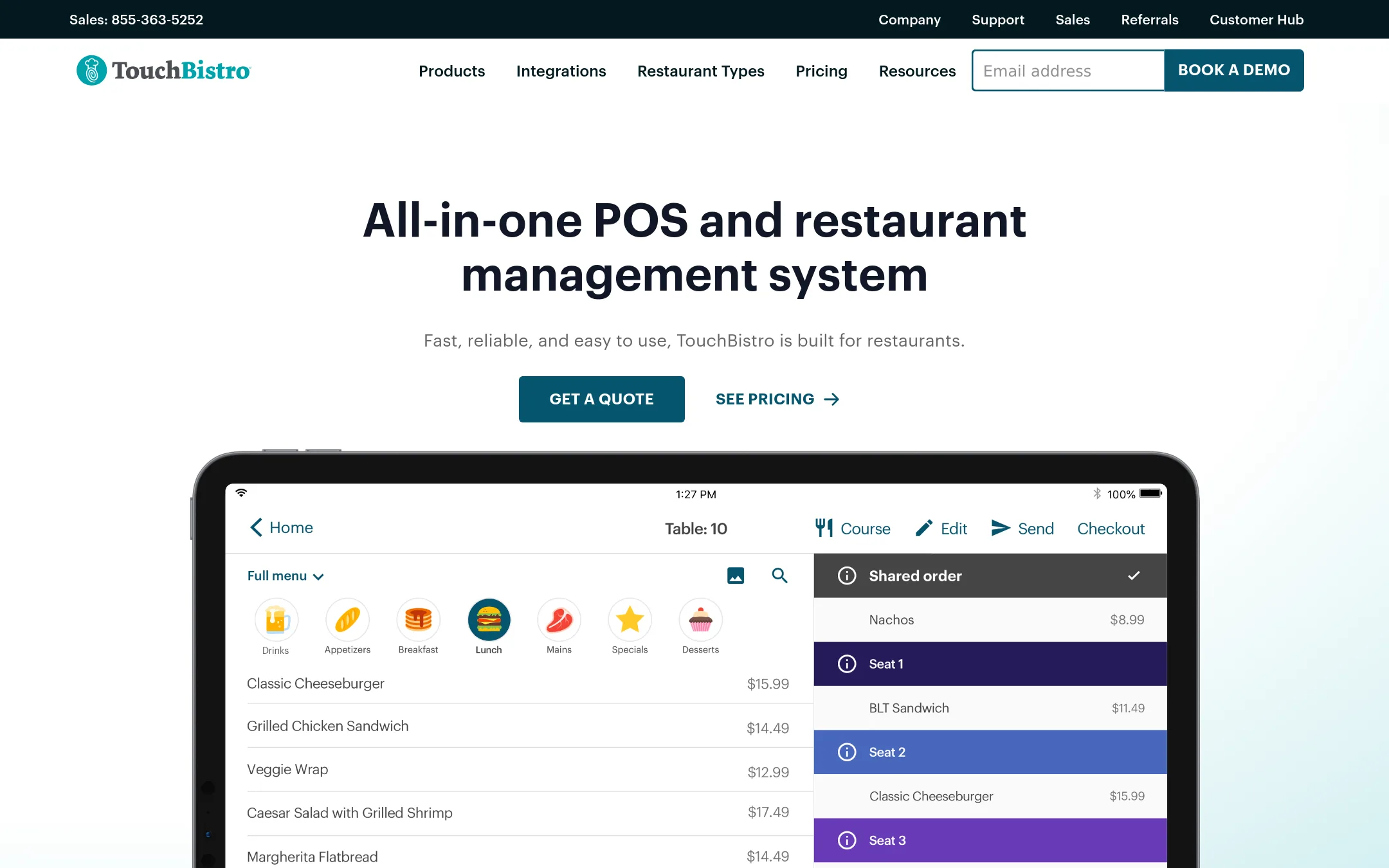Click the Send paper plane icon
1389x868 pixels.
coord(1001,528)
